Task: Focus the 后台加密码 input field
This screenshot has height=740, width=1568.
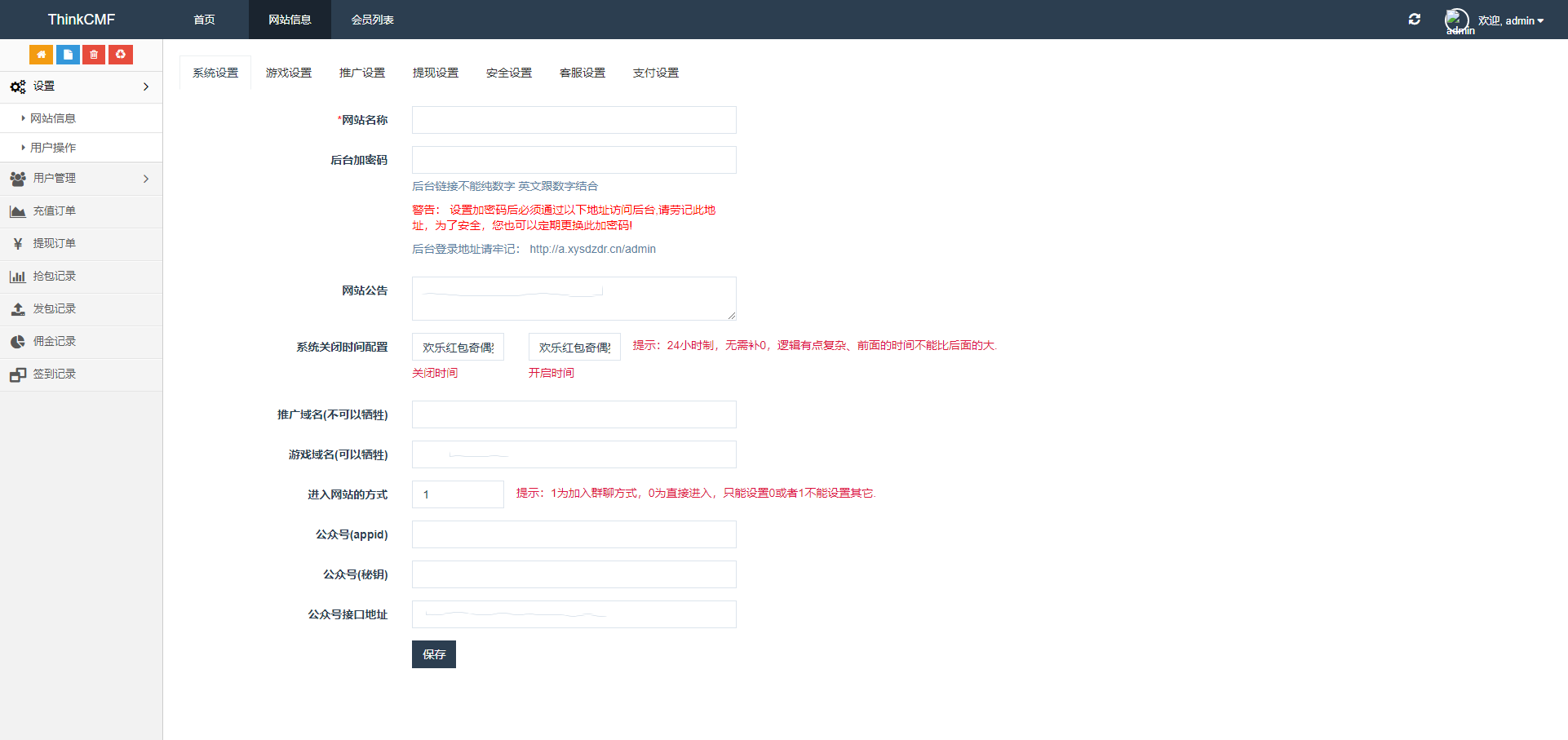Action: click(574, 160)
